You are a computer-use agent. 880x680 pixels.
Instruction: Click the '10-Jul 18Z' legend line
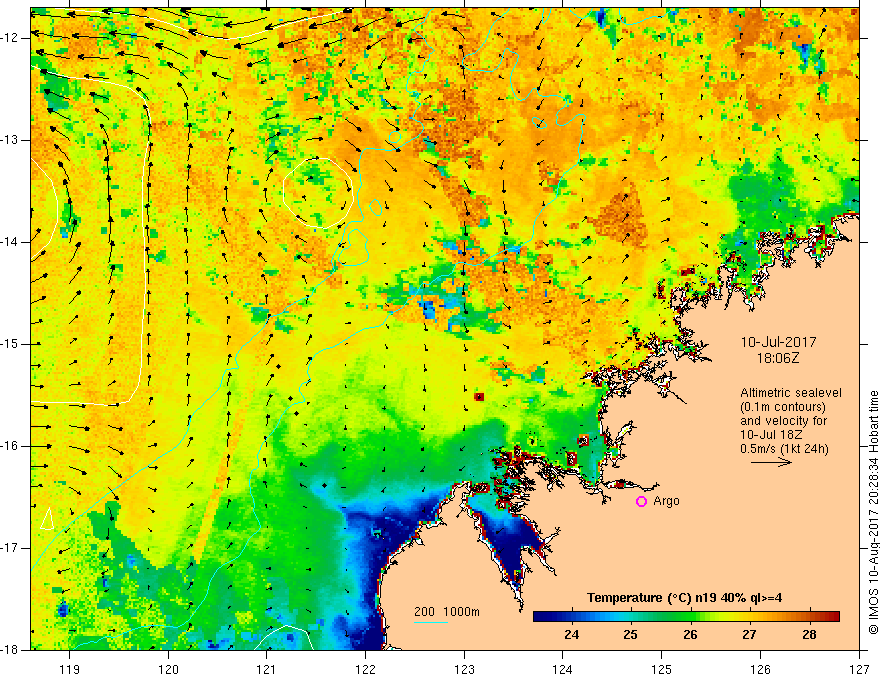[771, 435]
